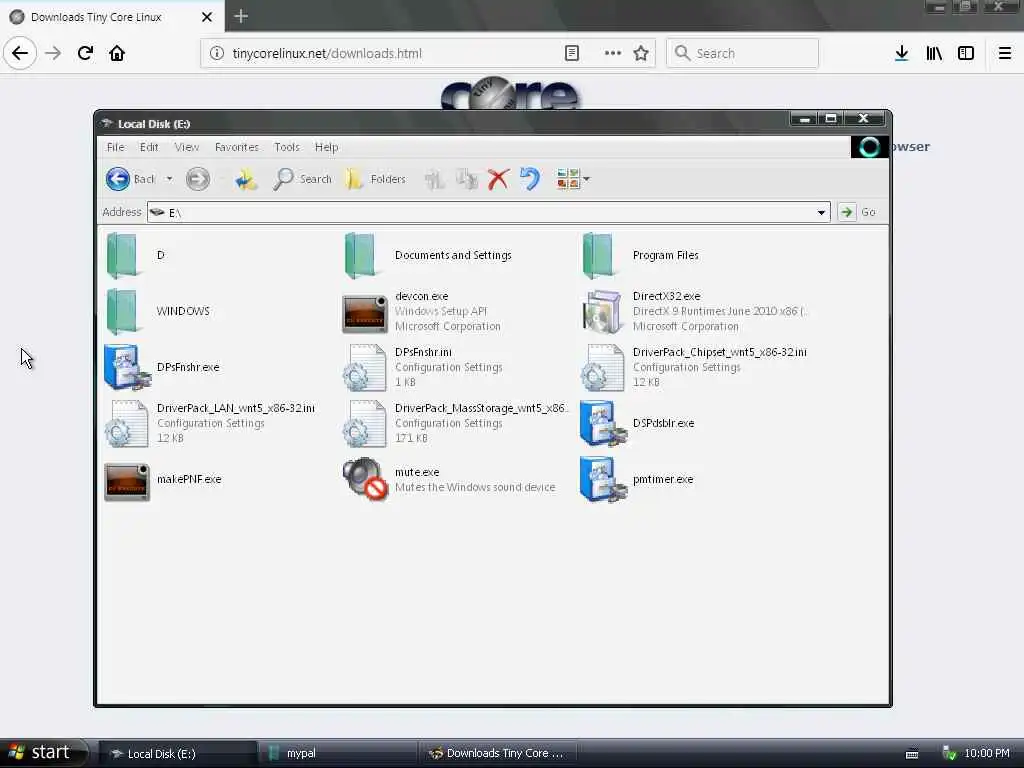Select the mute.exe sound icon
This screenshot has width=1024, height=768.
(x=365, y=479)
